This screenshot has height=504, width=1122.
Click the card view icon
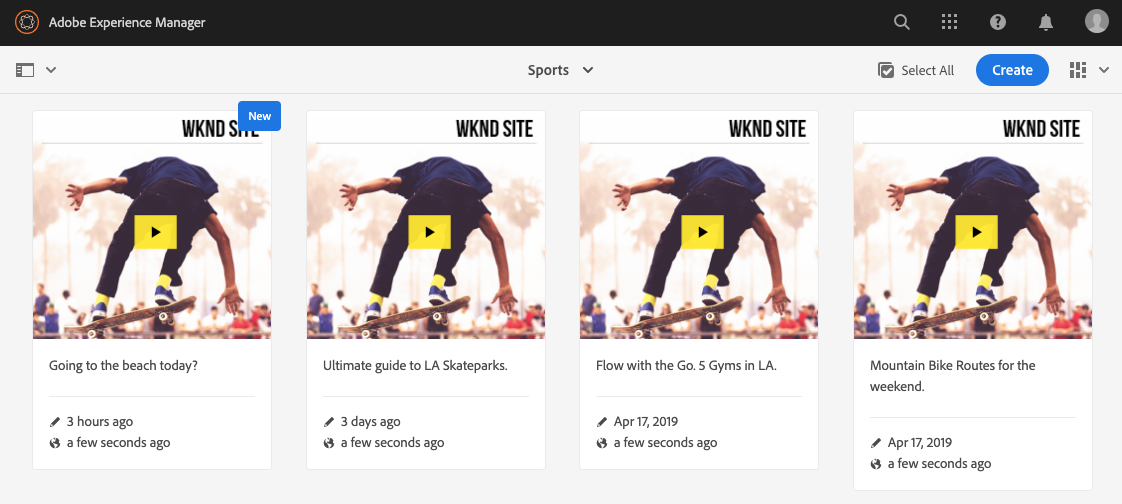click(1078, 70)
